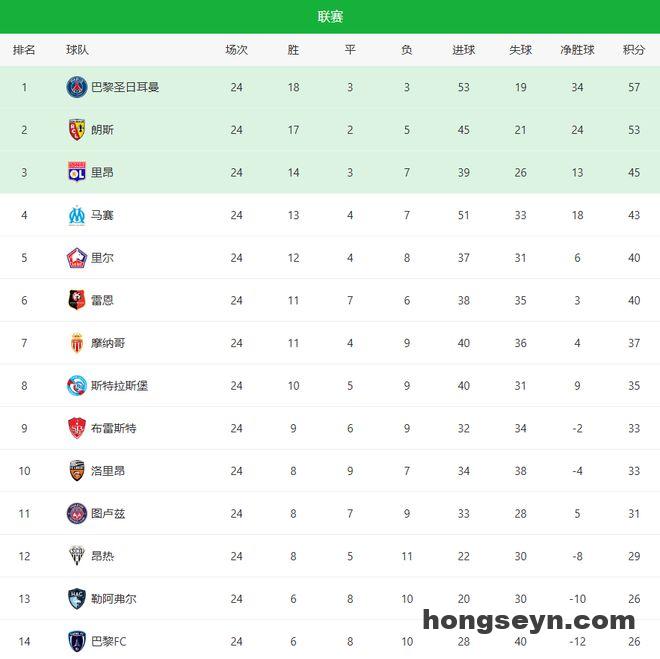Click the Lorient club logo
The height and width of the screenshot is (659, 660).
(77, 471)
